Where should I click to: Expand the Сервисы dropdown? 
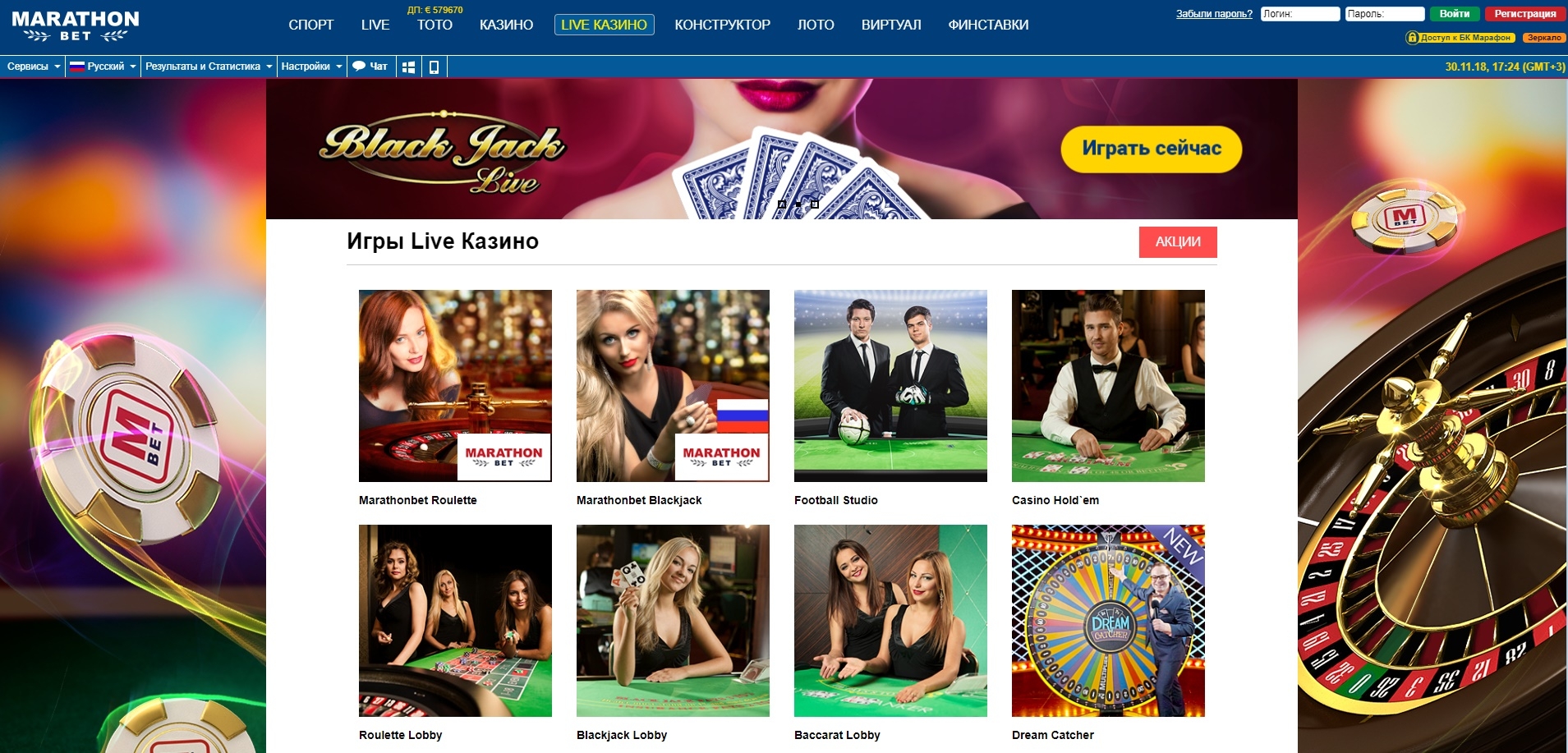click(33, 67)
